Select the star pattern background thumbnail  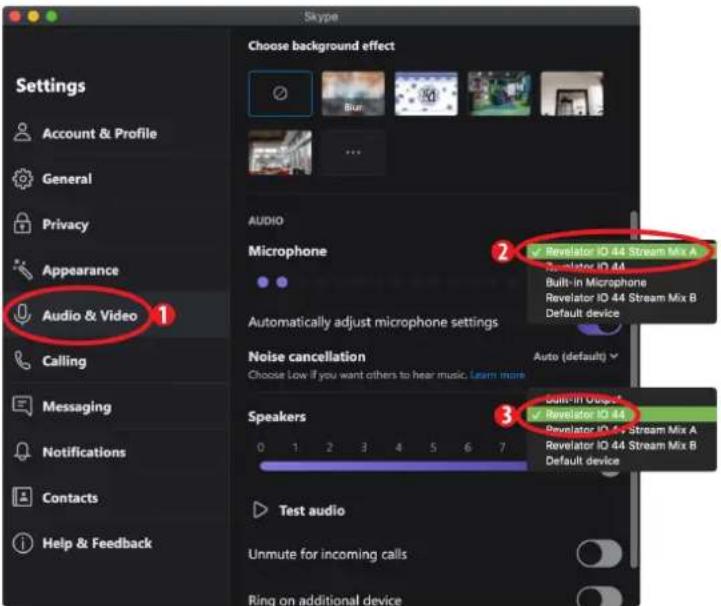(x=426, y=93)
